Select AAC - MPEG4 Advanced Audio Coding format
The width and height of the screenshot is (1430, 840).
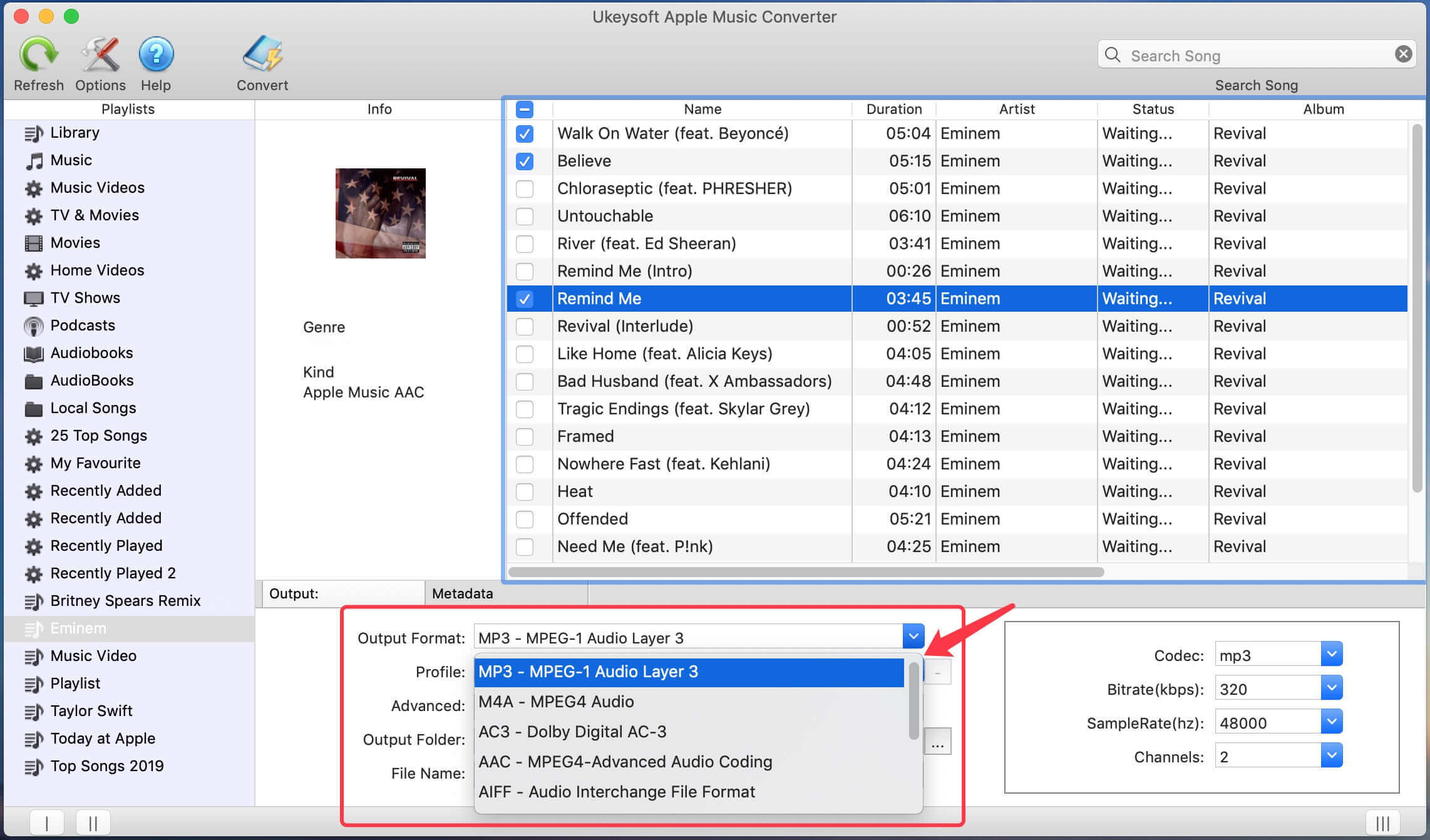tap(625, 761)
